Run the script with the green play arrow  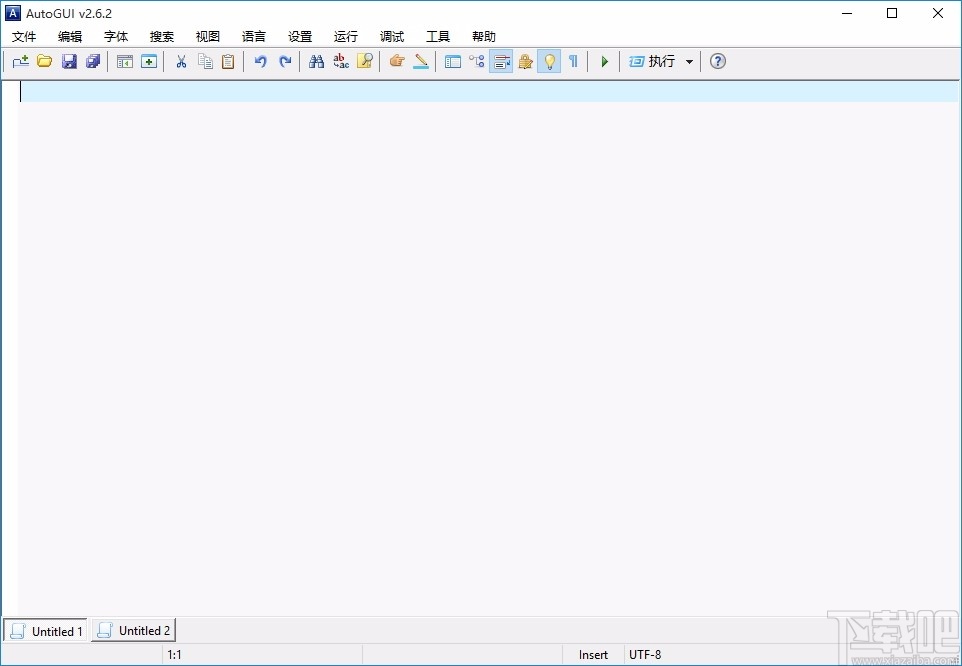(x=603, y=61)
